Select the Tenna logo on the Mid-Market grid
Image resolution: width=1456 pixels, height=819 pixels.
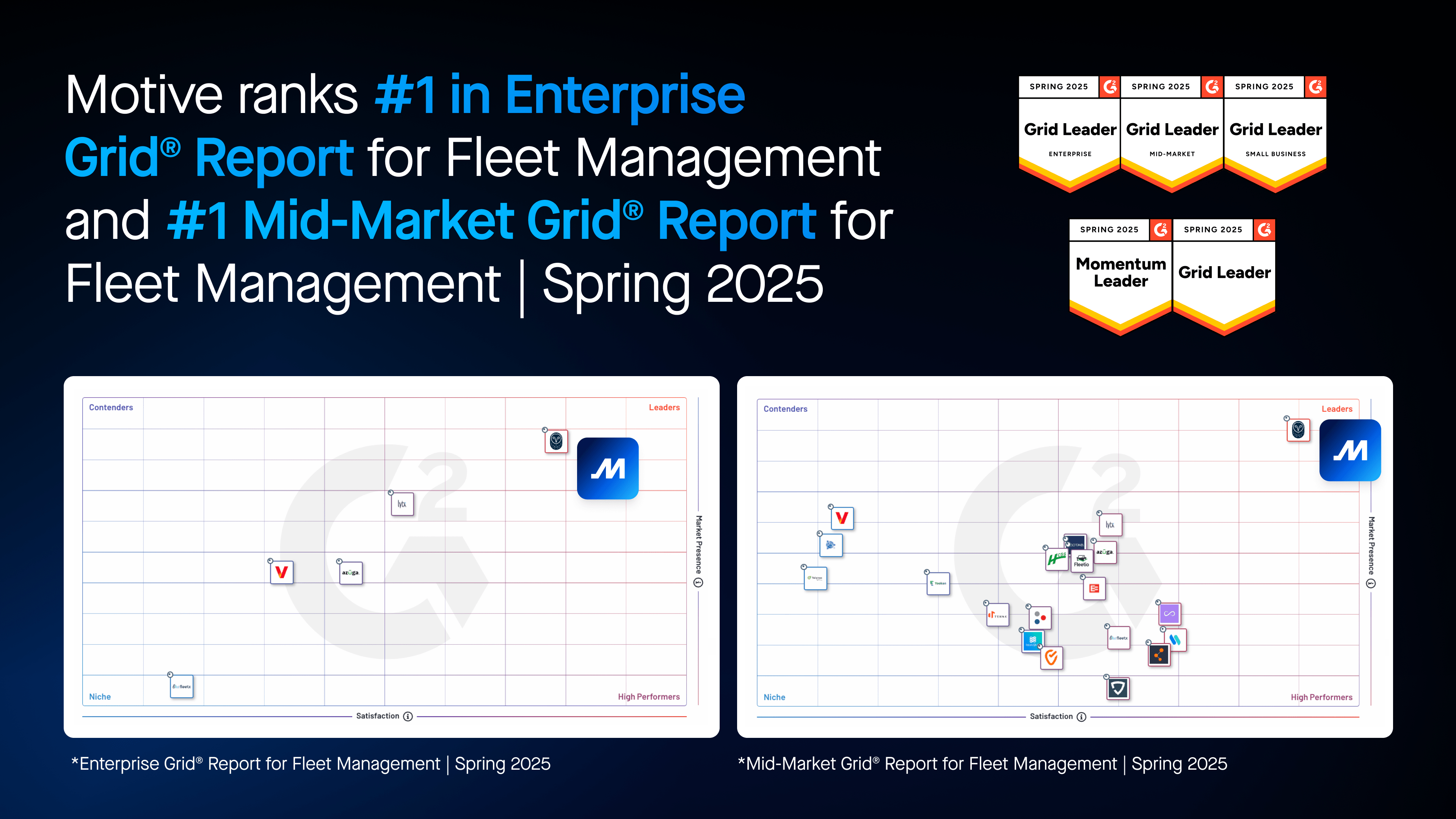point(998,615)
